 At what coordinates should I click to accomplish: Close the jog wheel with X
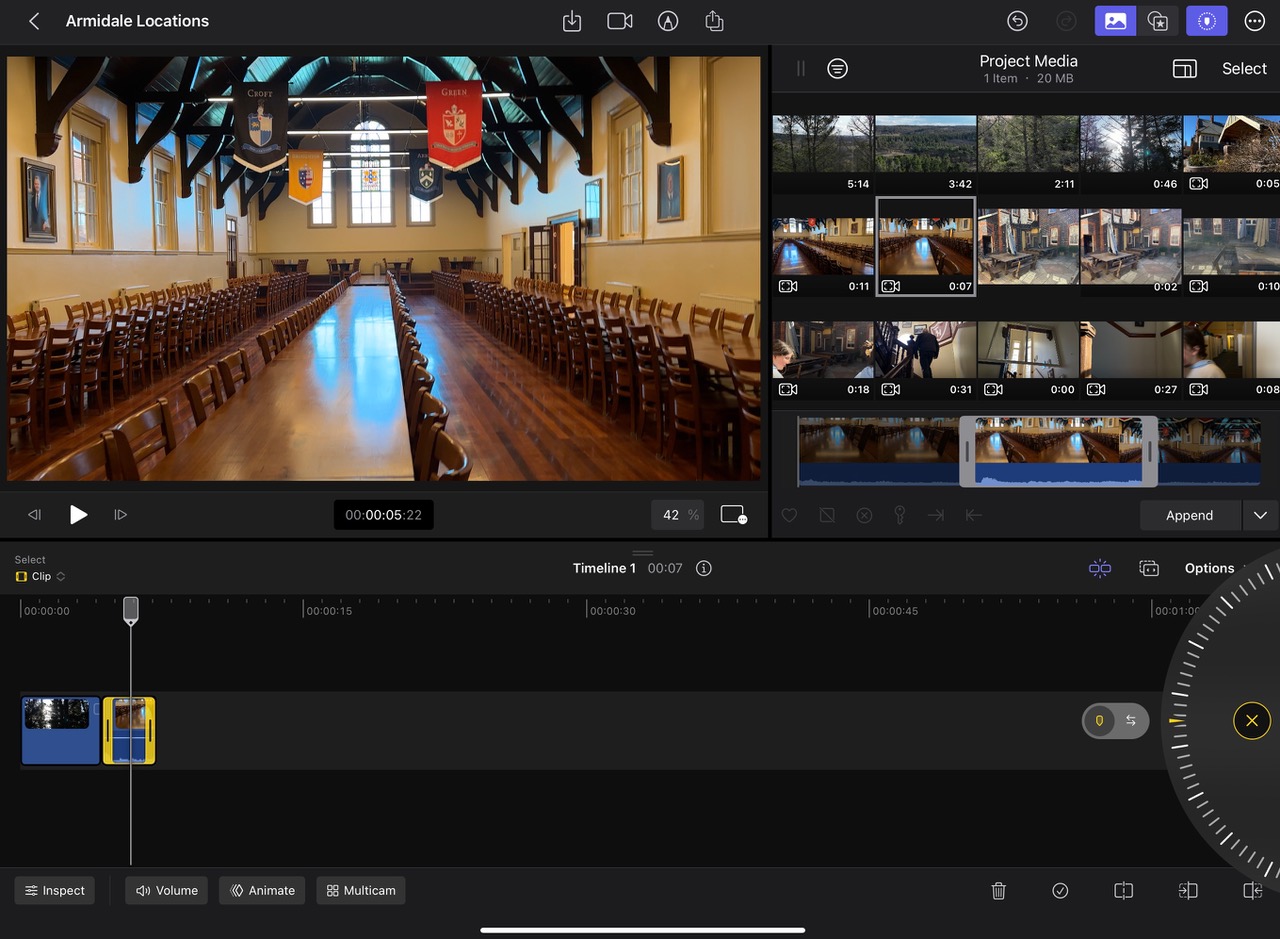click(1251, 720)
